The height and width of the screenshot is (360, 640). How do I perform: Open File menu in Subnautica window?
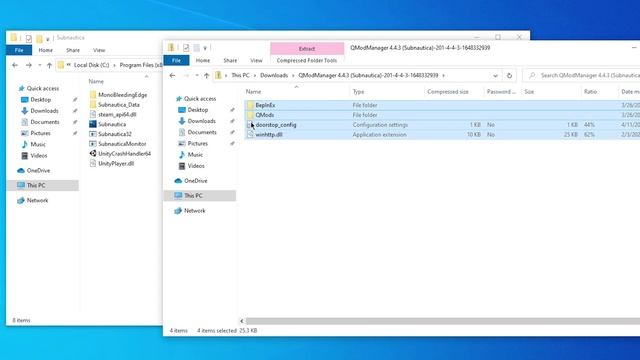[19, 50]
